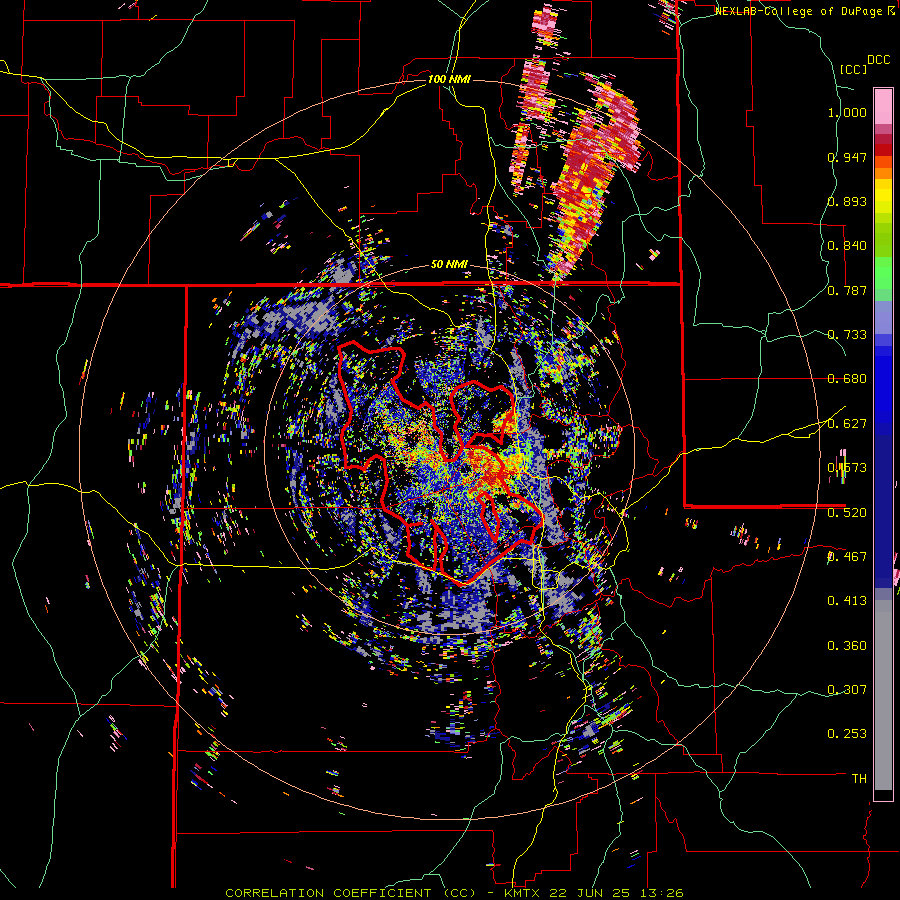This screenshot has width=900, height=900.
Task: Click the 0.413 scale value
Action: 847,601
